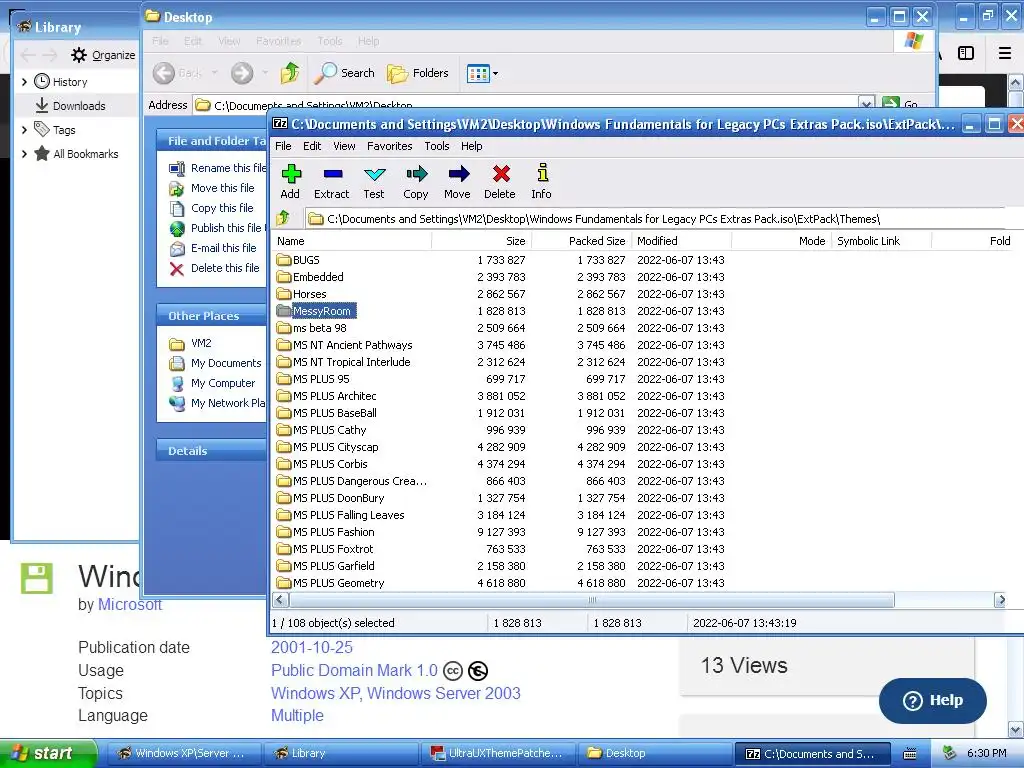The height and width of the screenshot is (768, 1024).
Task: Open the View menu in 7-Zip
Action: click(344, 146)
